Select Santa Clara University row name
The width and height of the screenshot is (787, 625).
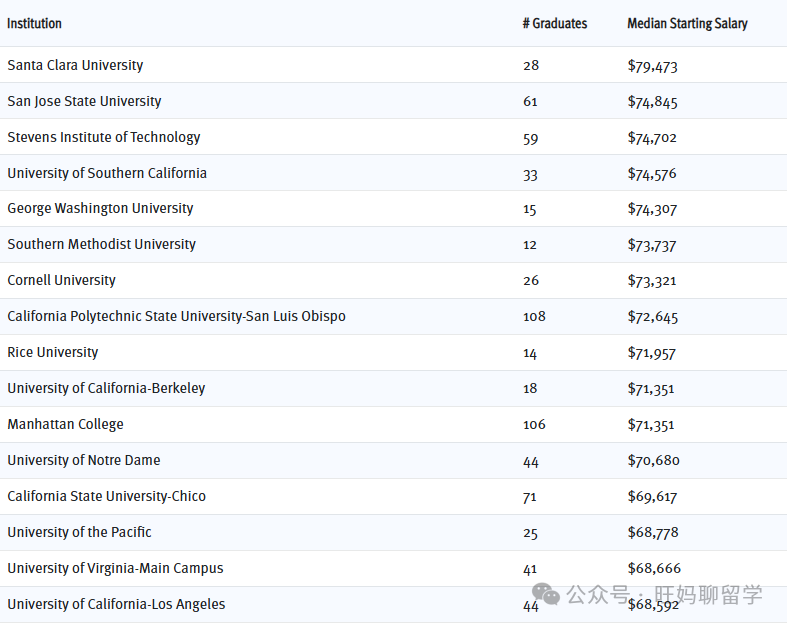click(x=75, y=65)
